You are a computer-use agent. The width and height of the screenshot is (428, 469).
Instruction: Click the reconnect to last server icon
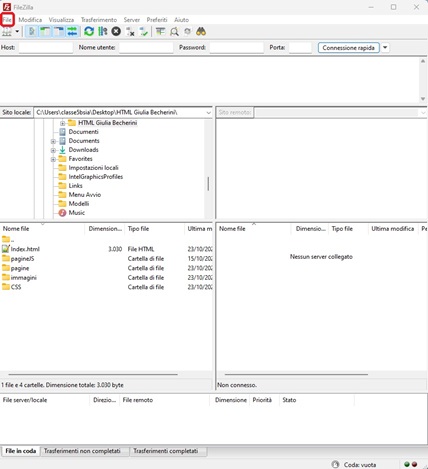click(144, 32)
